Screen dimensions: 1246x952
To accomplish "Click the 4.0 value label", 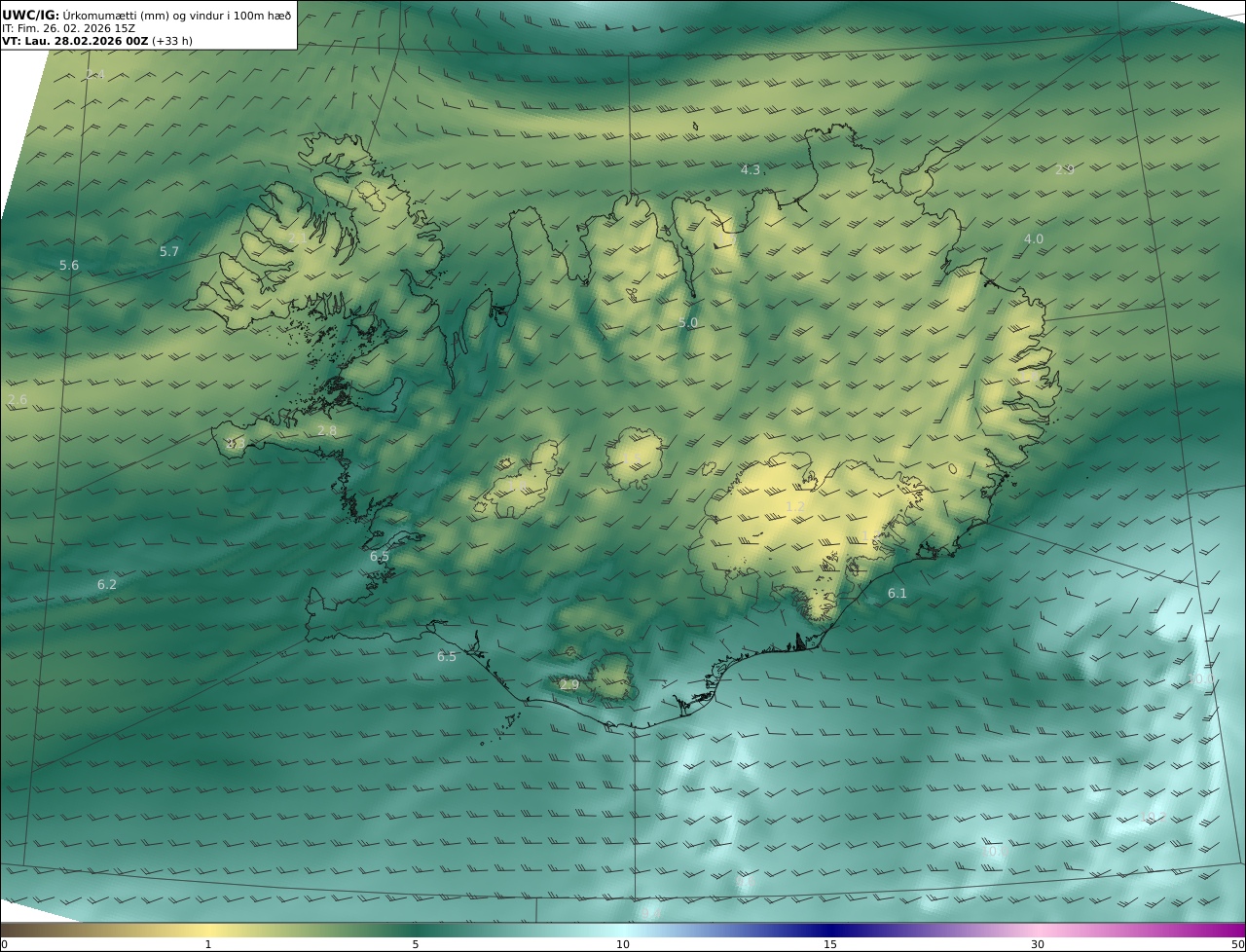I will 1034,239.
